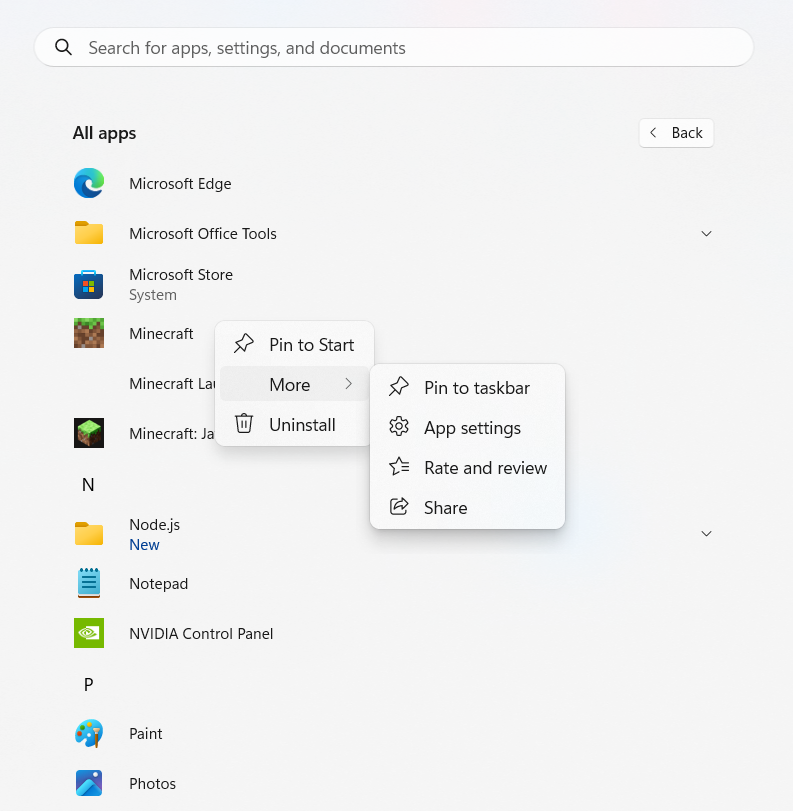Select the More menu entry

(x=294, y=384)
